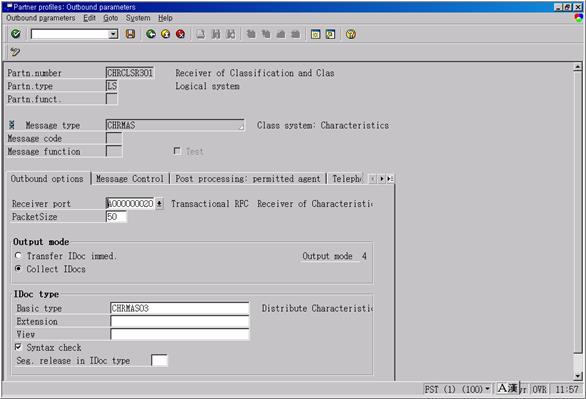
Task: Click the Message type field CHRMAS
Action: (175, 125)
